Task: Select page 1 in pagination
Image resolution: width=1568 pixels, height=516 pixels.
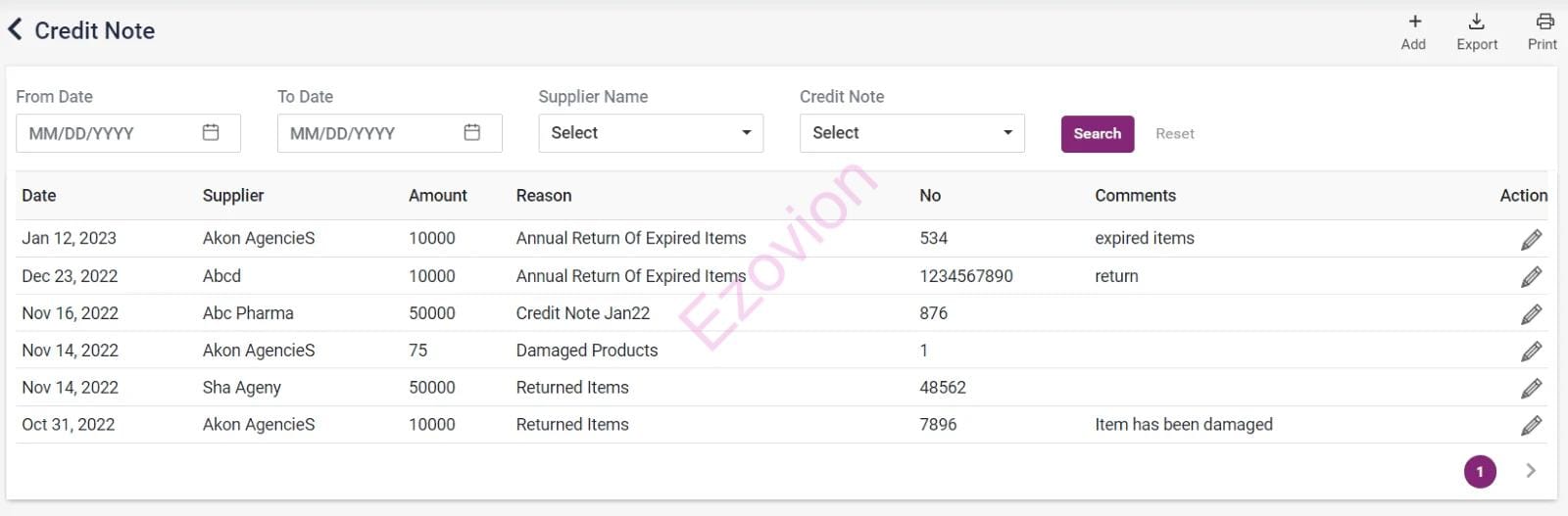Action: click(1479, 471)
